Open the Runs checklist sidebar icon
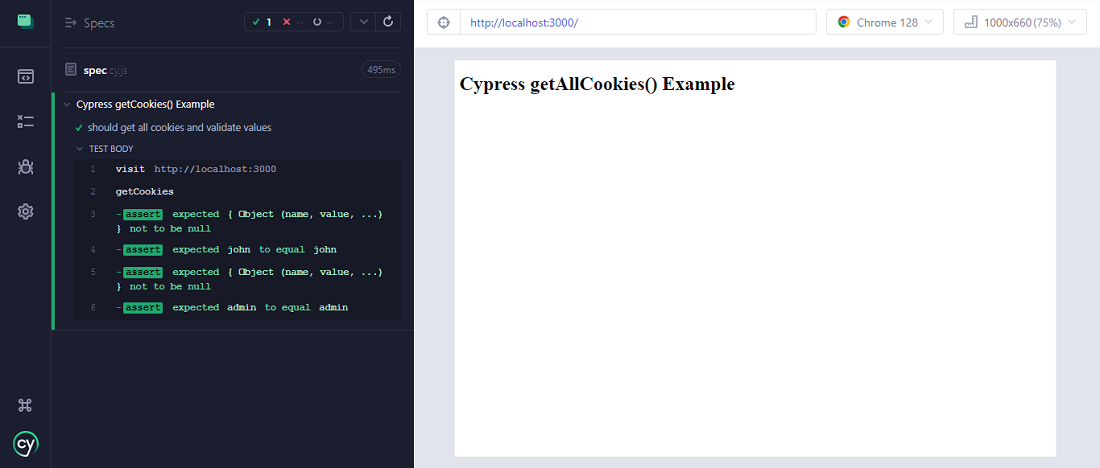Screen dimensions: 1100x468 25,121
